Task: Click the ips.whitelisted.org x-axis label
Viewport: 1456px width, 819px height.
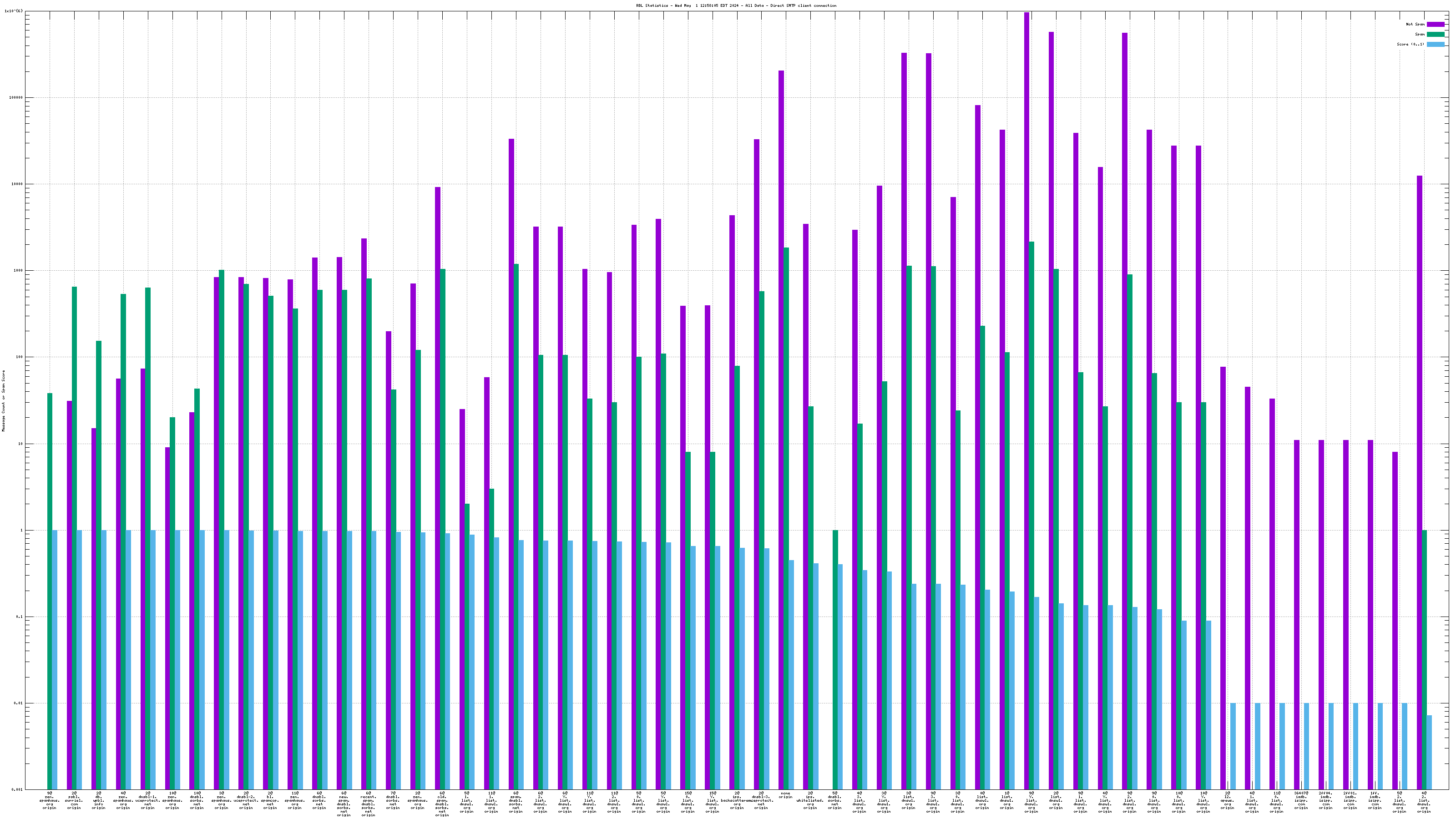Action: [x=810, y=800]
